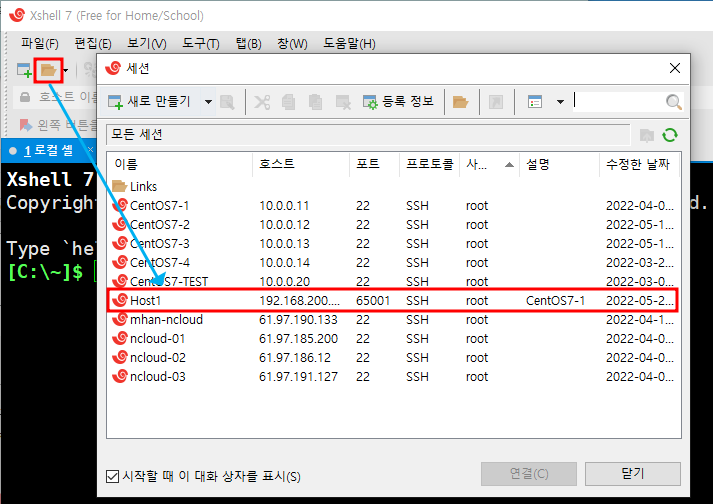
Task: Click the Properties icon beside New dropdown
Action: click(x=227, y=102)
